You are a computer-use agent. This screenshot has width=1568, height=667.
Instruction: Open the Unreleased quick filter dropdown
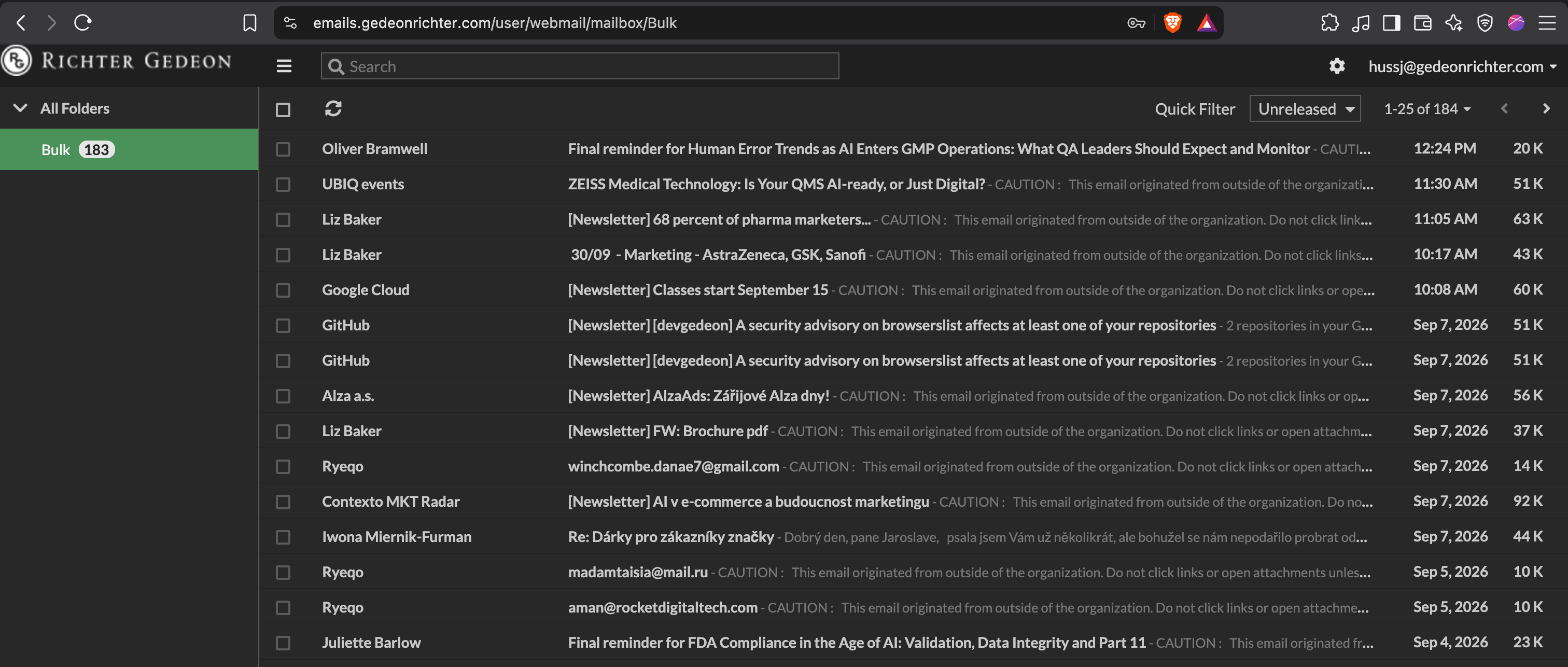[1305, 109]
